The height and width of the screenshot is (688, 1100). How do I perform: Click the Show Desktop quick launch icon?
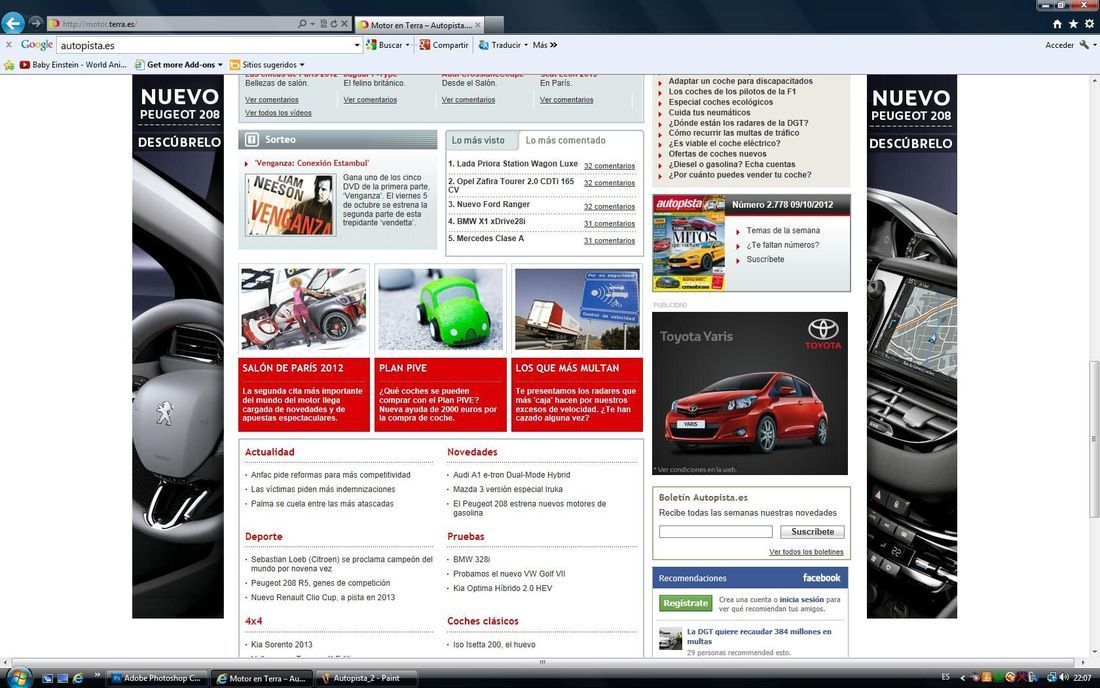click(62, 678)
